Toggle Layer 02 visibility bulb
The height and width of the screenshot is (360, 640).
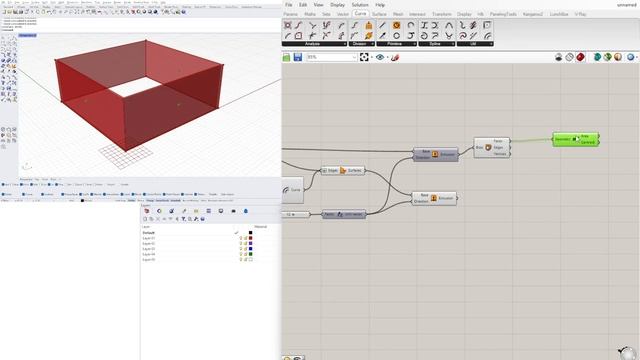click(x=241, y=243)
